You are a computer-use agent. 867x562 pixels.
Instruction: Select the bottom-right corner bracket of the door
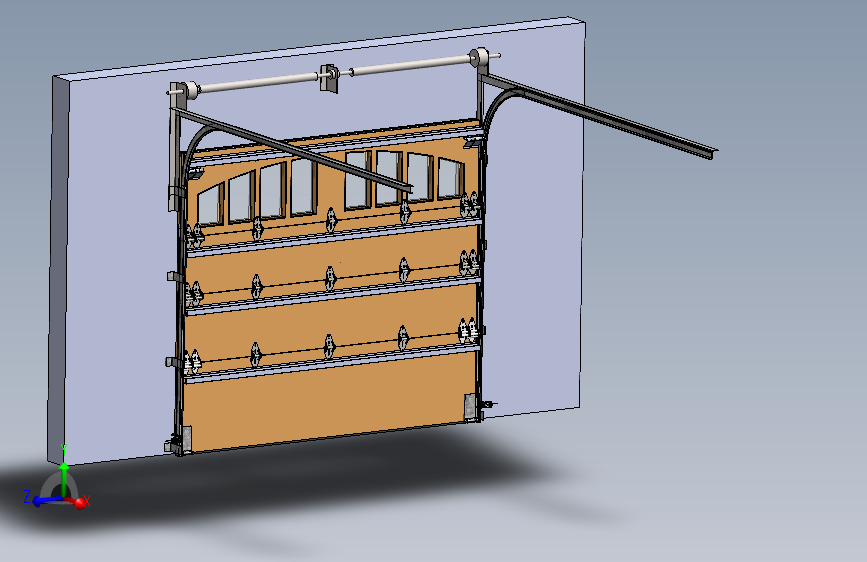click(470, 407)
